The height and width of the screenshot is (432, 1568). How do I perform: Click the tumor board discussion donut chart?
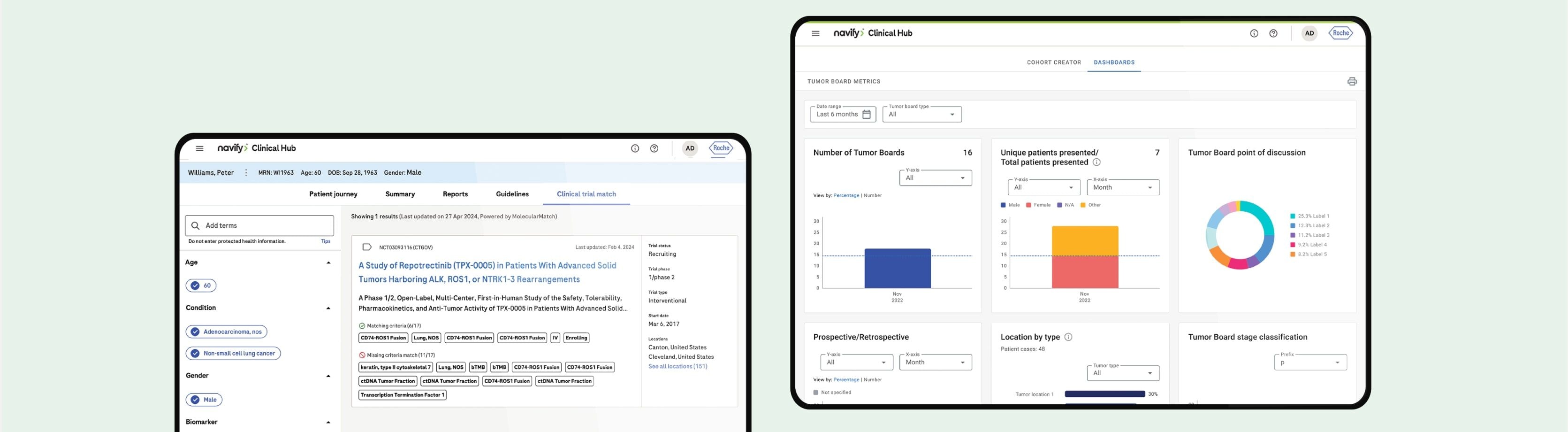click(x=1239, y=235)
